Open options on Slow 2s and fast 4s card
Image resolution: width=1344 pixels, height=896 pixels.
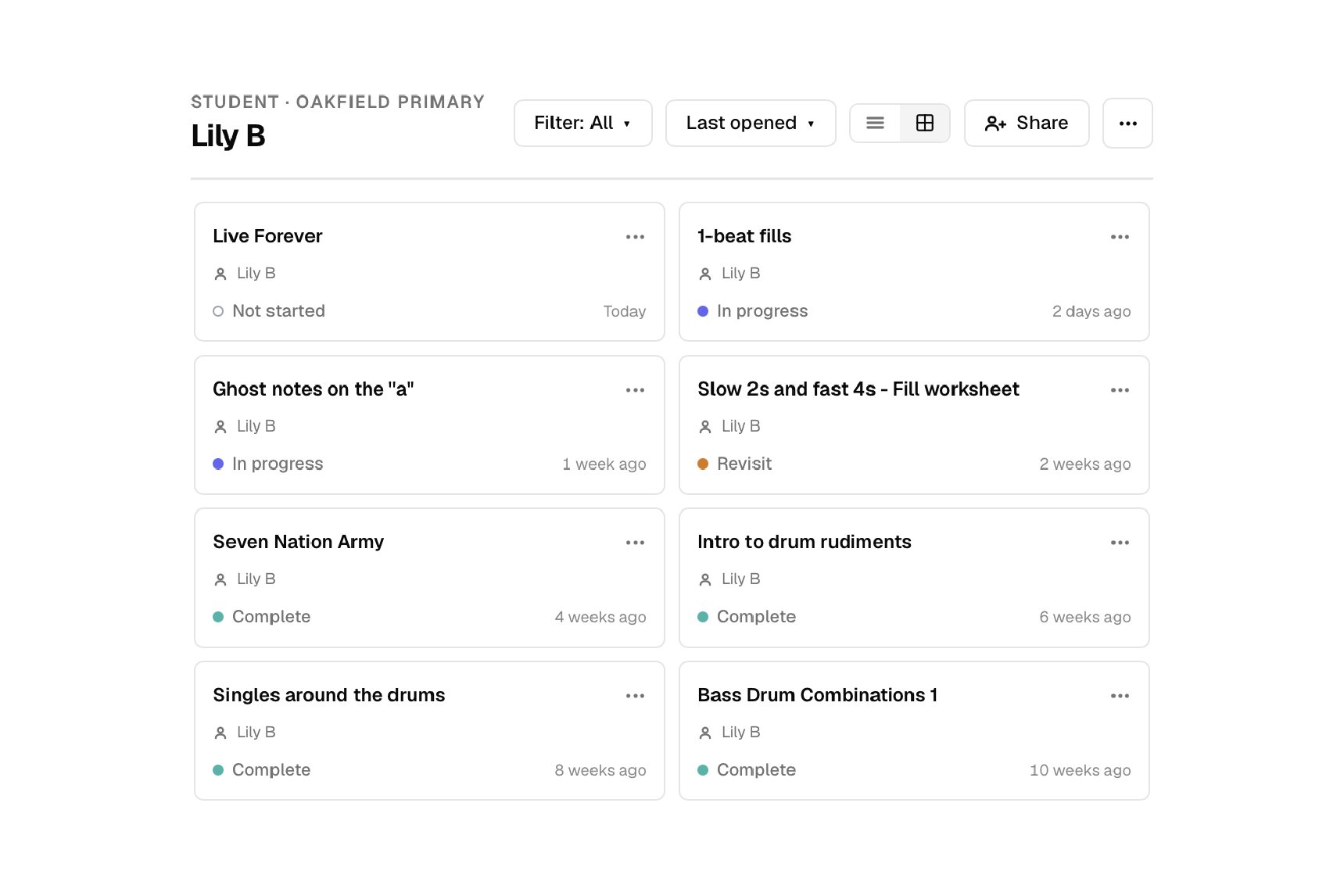point(1120,390)
